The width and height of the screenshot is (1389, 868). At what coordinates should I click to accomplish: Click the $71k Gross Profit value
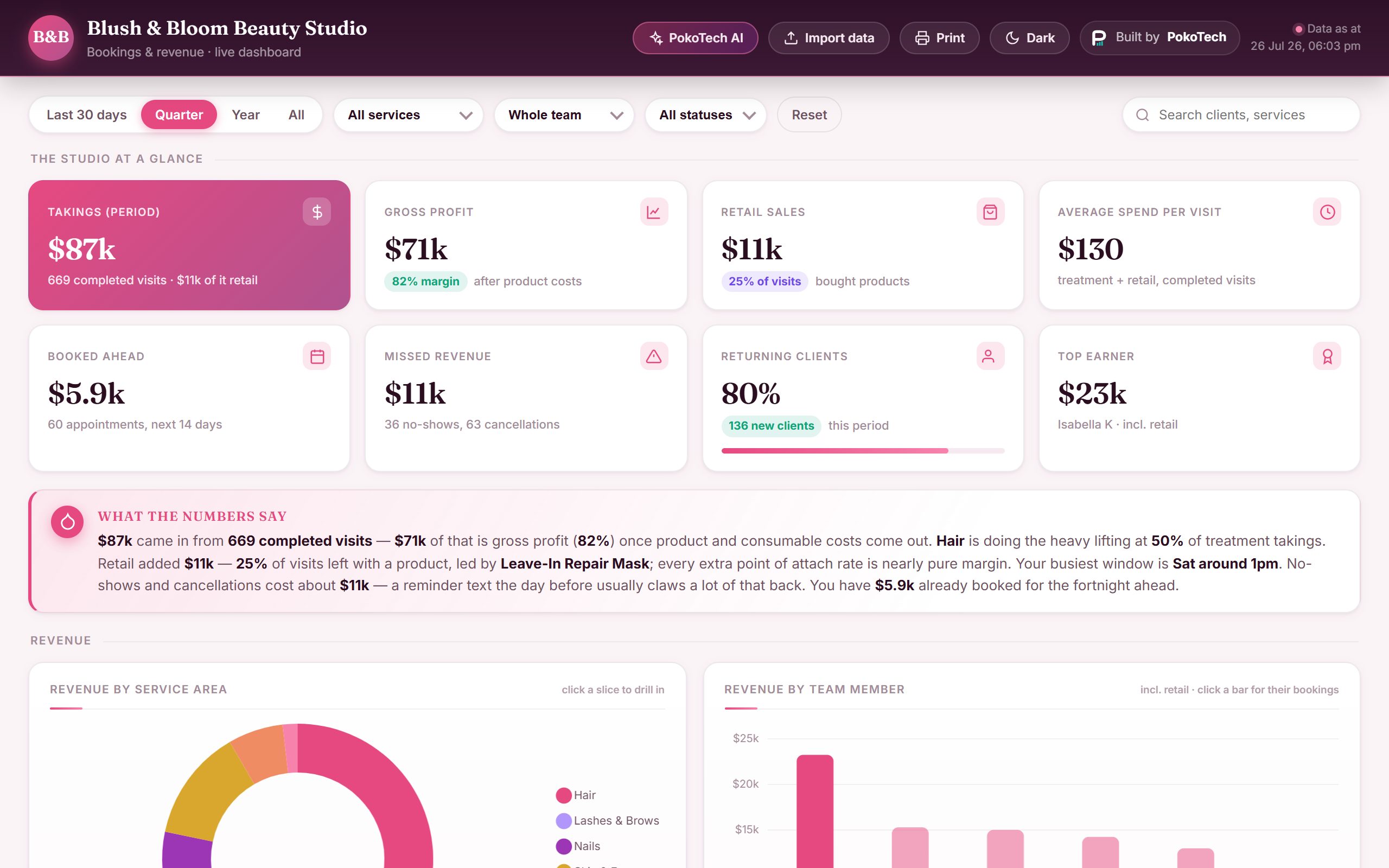(416, 249)
